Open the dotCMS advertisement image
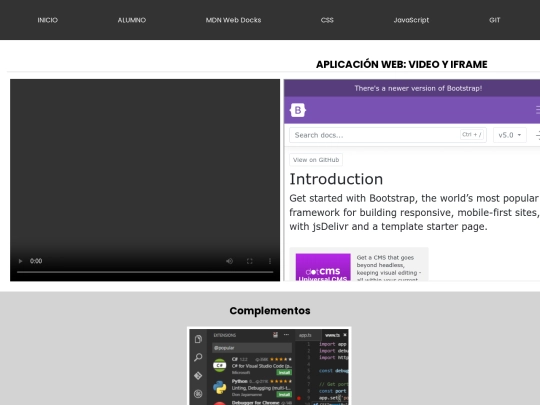 [323, 268]
